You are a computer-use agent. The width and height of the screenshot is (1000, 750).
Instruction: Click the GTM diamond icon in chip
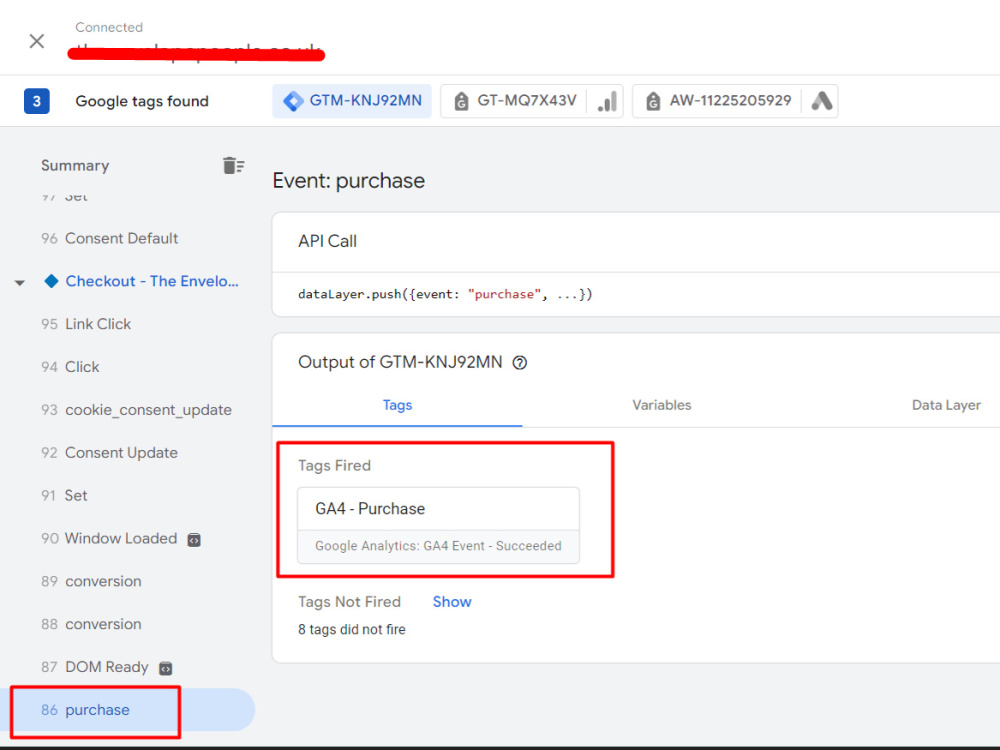[293, 101]
